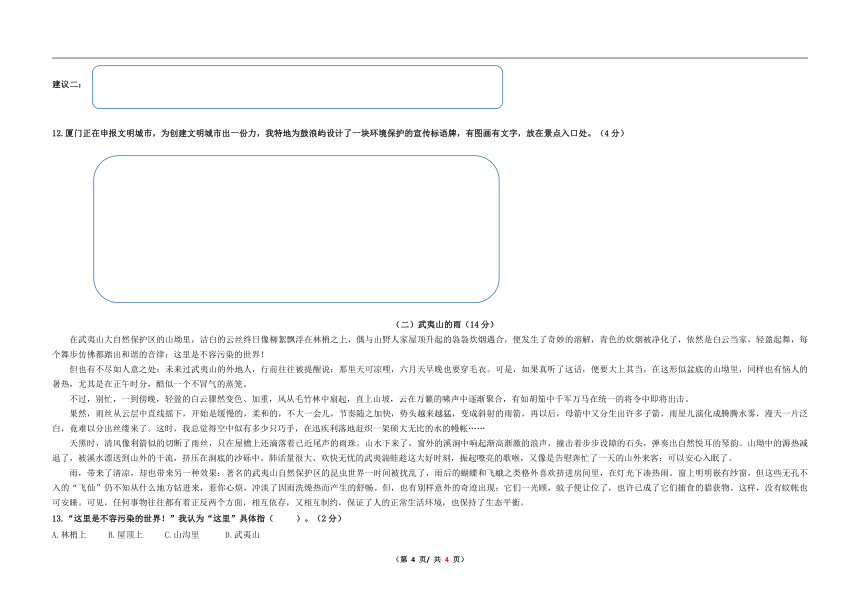This screenshot has height=608, width=860.
Task: Click the heading (二)武夷山的雨(14分)
Action: (x=445, y=325)
